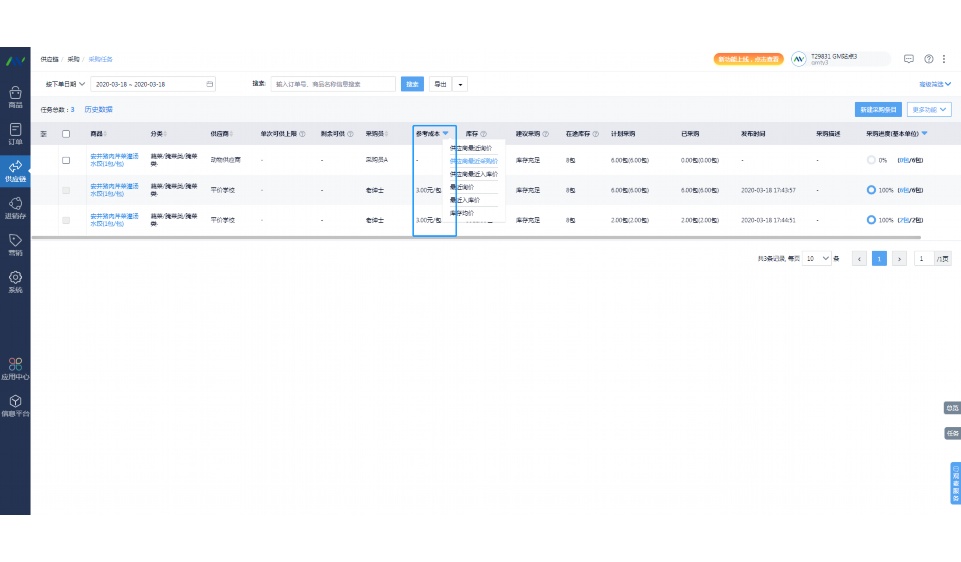Choose 库存均价 in the cost dropdown menu
This screenshot has height=562, width=961.
(462, 213)
